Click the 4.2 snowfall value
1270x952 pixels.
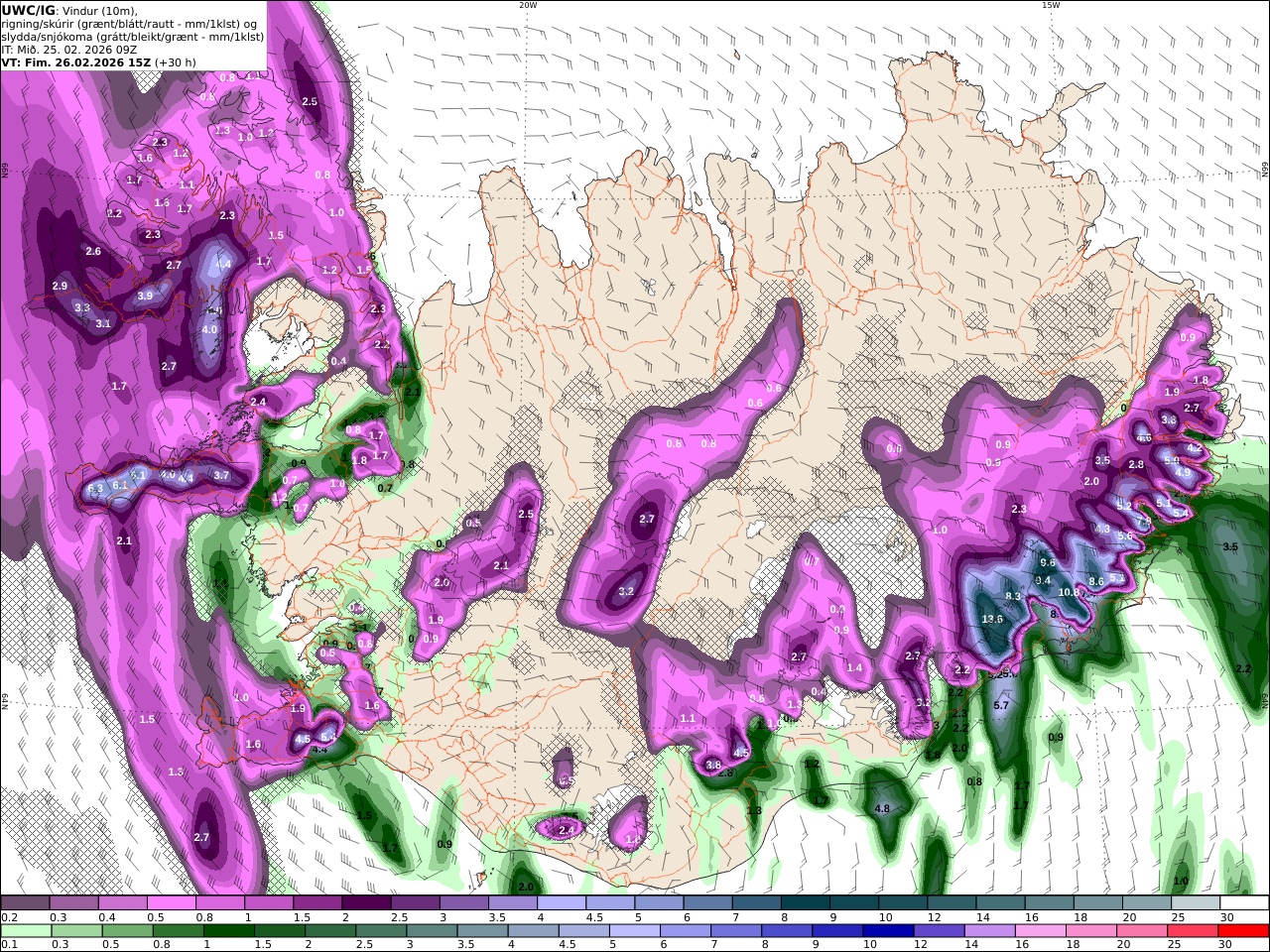coord(1195,448)
